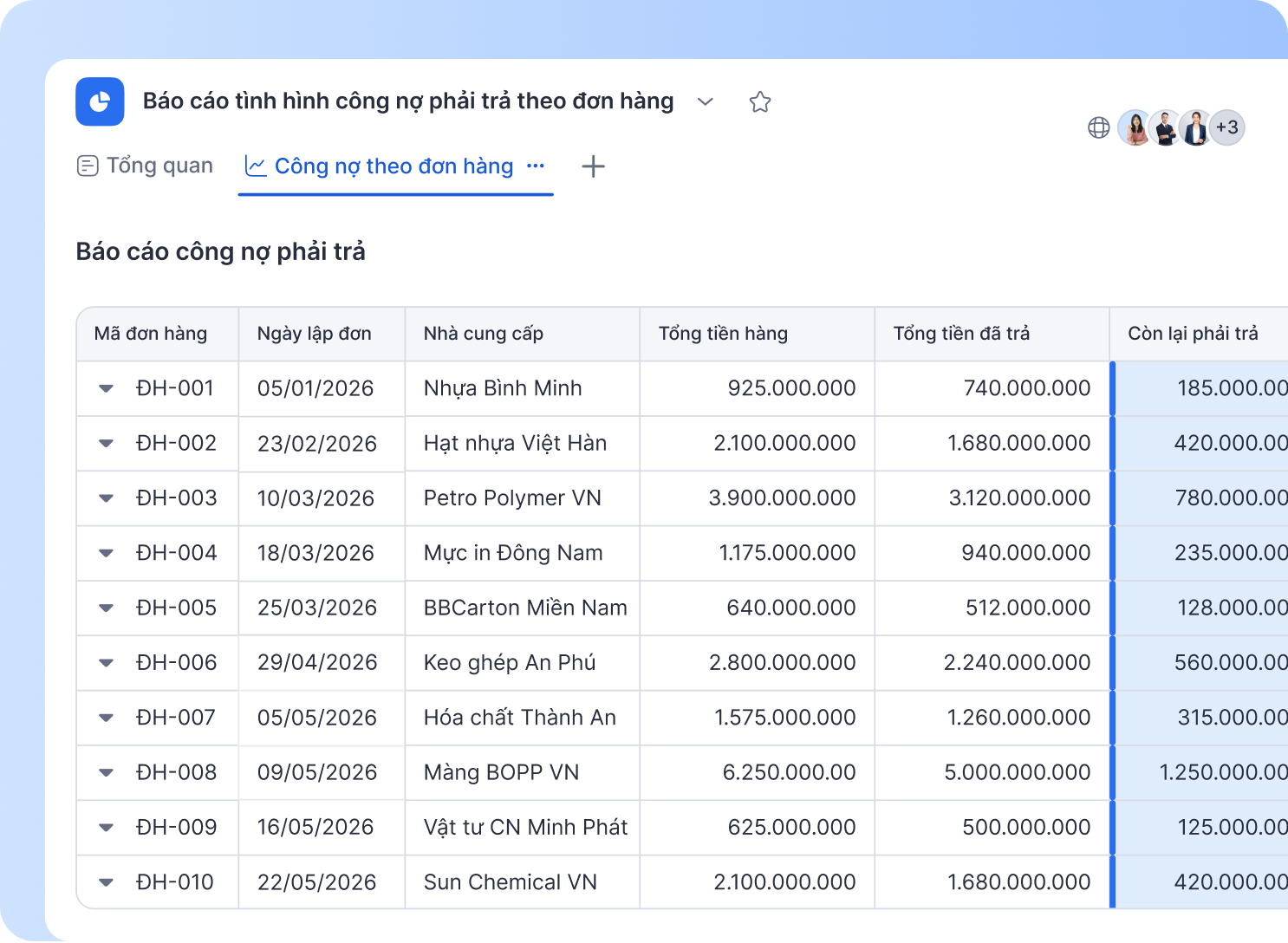This screenshot has height=943, width=1288.
Task: Click the Nhà cung cấp column header
Action: (x=522, y=334)
